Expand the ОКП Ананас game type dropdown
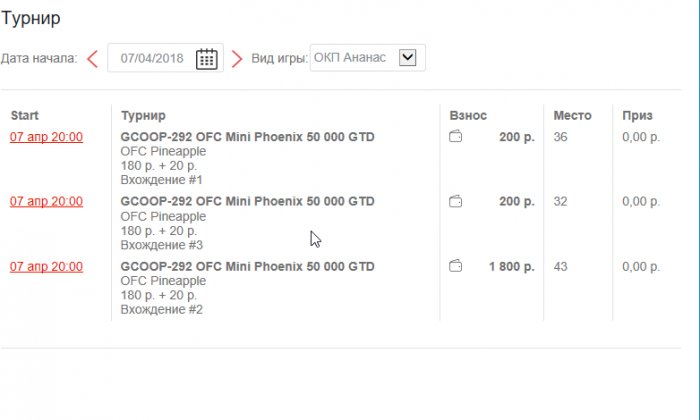Viewport: 700px width, 420px height. coord(407,58)
